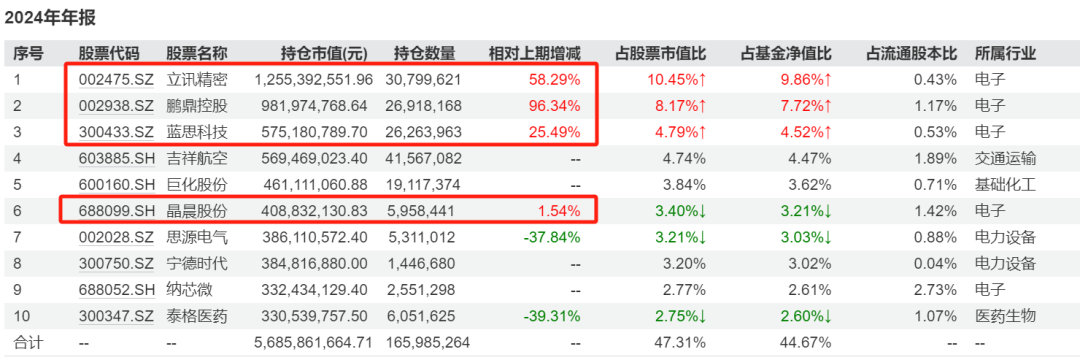Click the 合计 total row label

28,342
